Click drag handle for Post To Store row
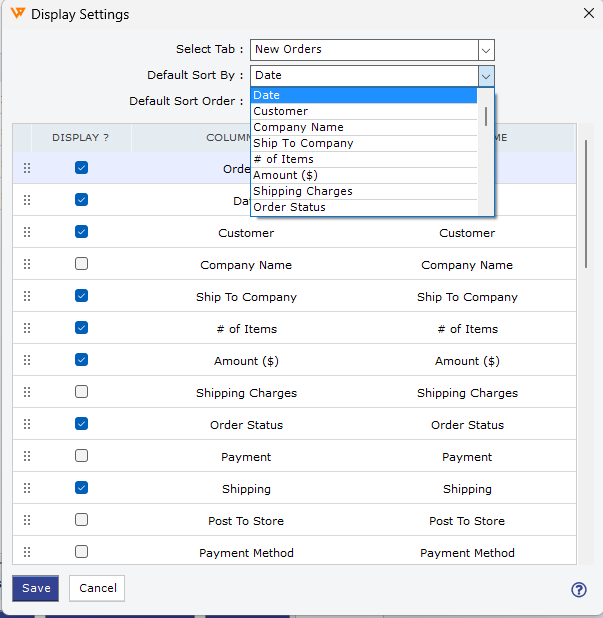The image size is (603, 618). click(x=27, y=520)
